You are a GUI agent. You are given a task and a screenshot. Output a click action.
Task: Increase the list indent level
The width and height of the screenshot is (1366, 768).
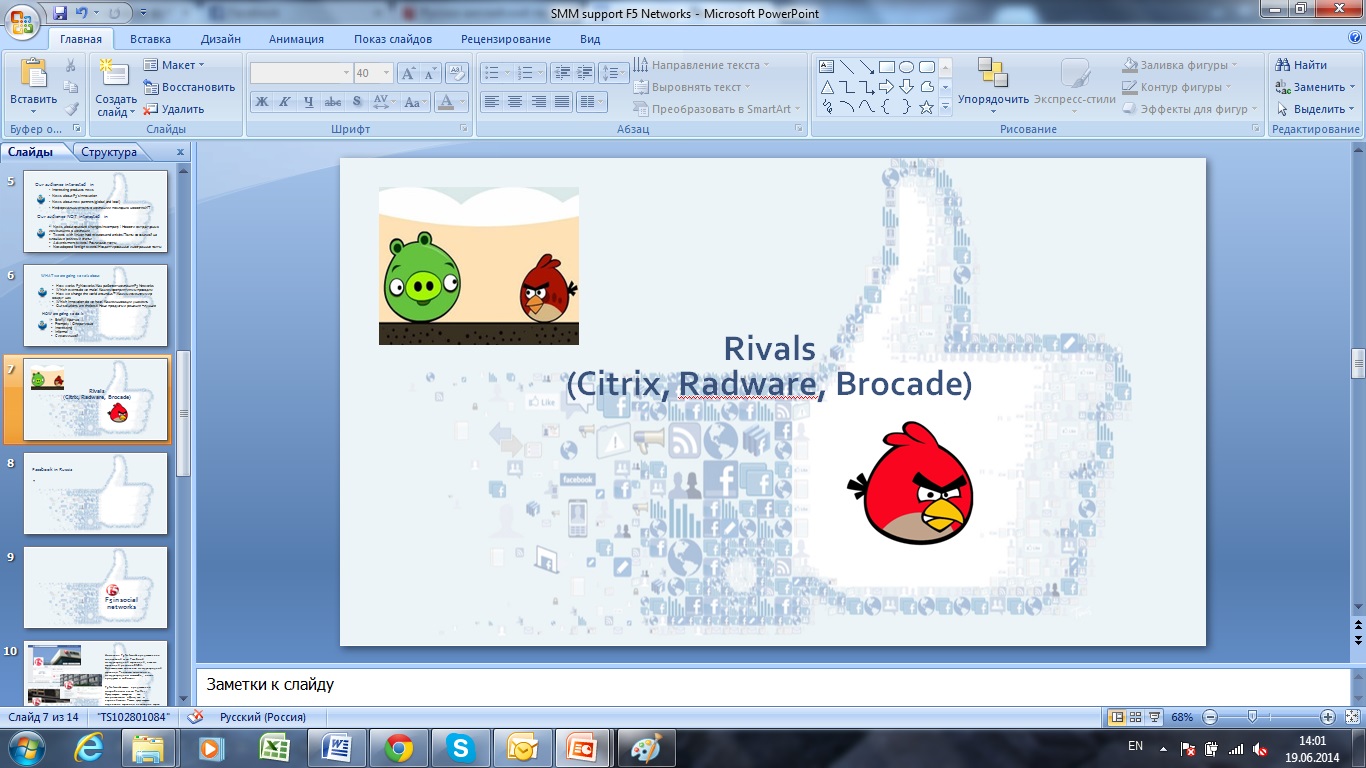(585, 73)
